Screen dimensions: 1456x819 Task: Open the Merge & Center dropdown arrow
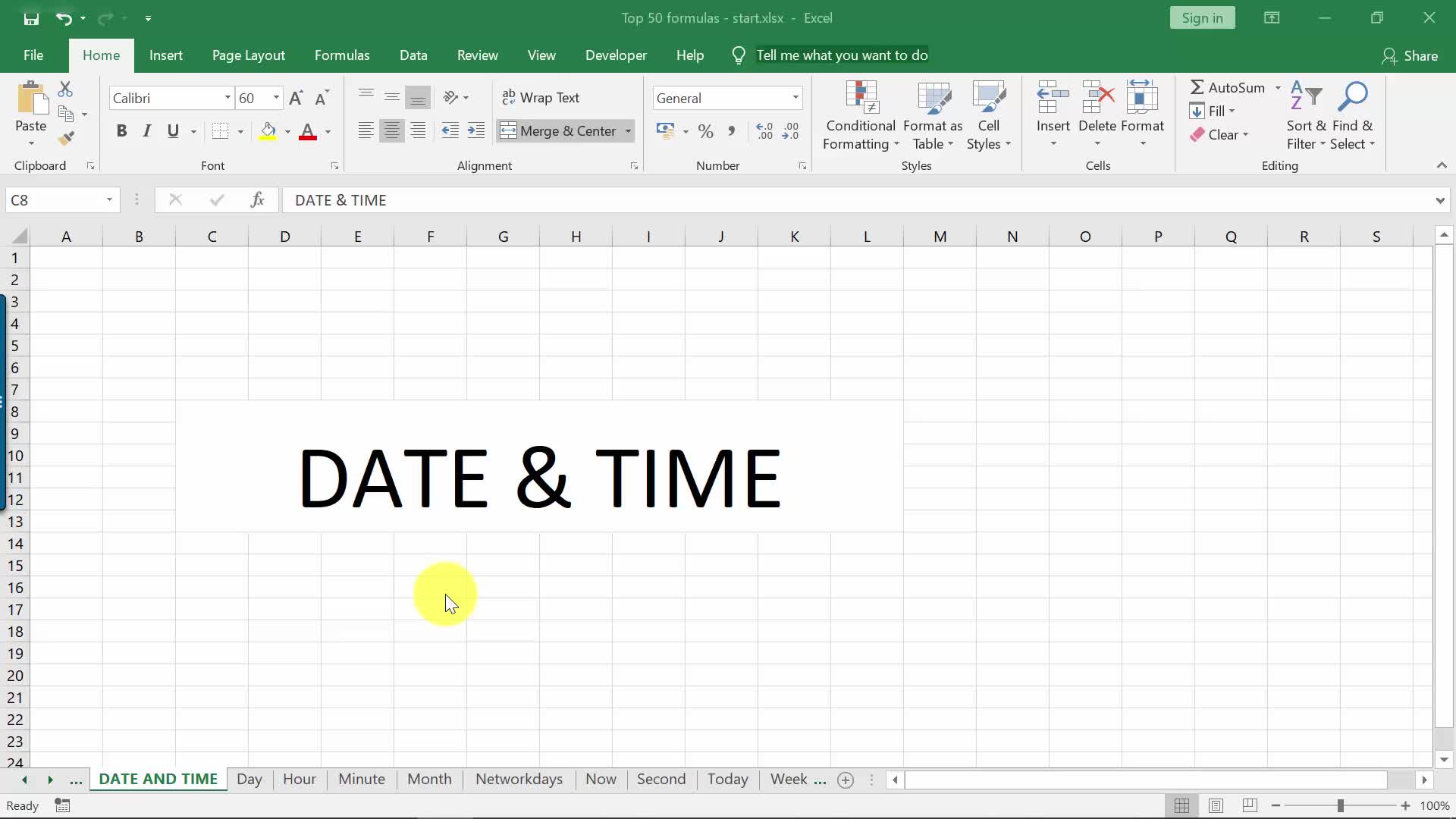628,131
